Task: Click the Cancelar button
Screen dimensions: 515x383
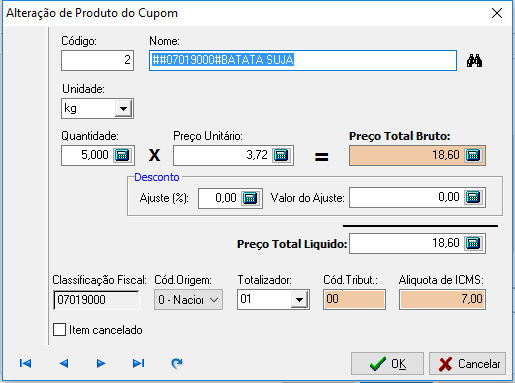Action: (x=467, y=363)
